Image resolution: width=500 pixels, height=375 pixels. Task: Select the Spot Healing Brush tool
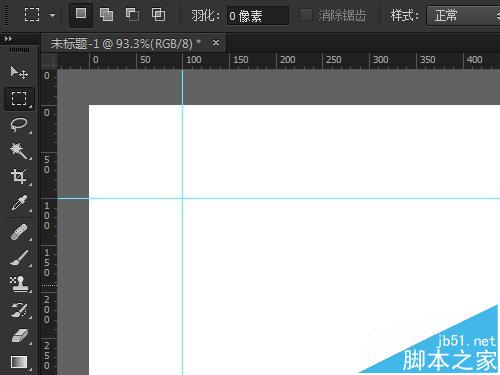tap(19, 232)
